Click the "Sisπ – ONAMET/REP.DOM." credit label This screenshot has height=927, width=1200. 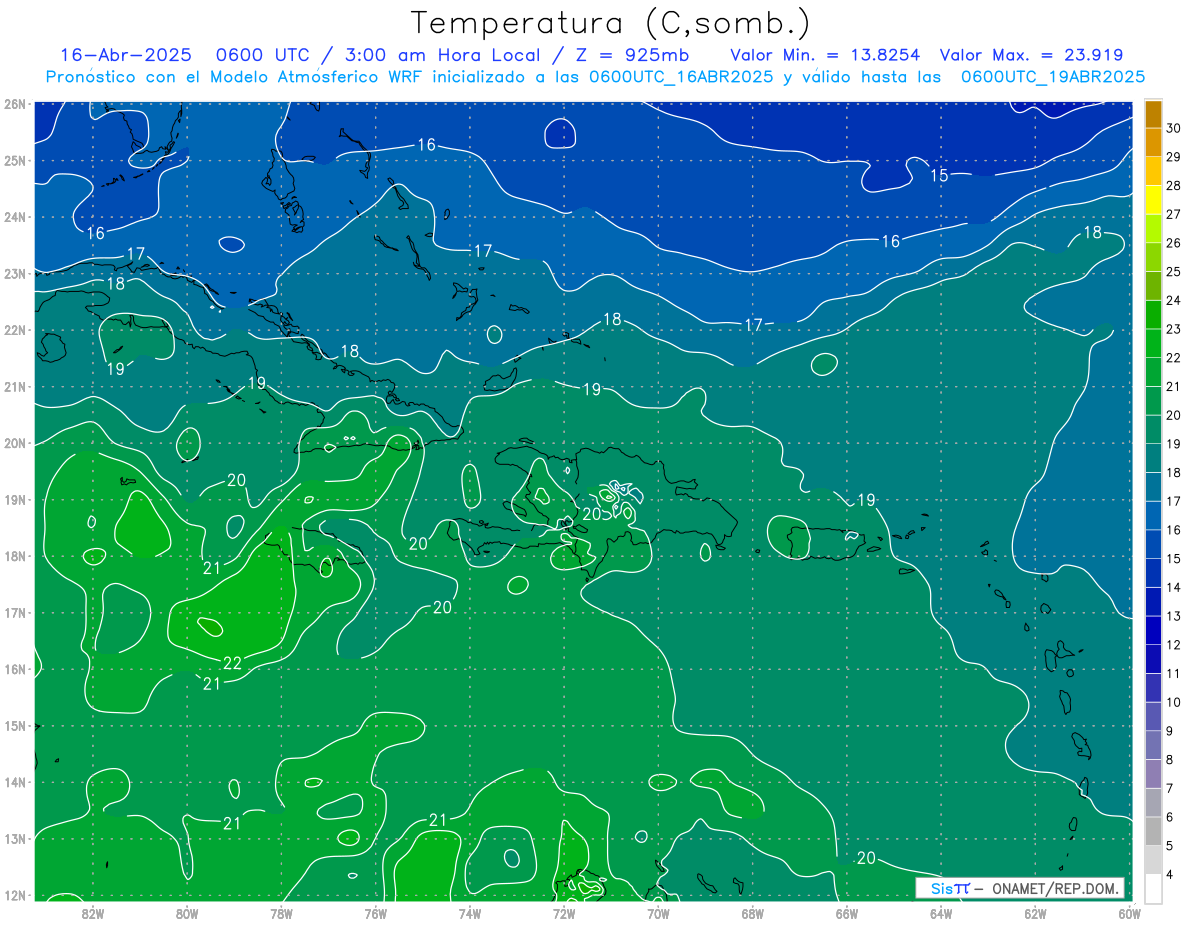coord(1020,888)
